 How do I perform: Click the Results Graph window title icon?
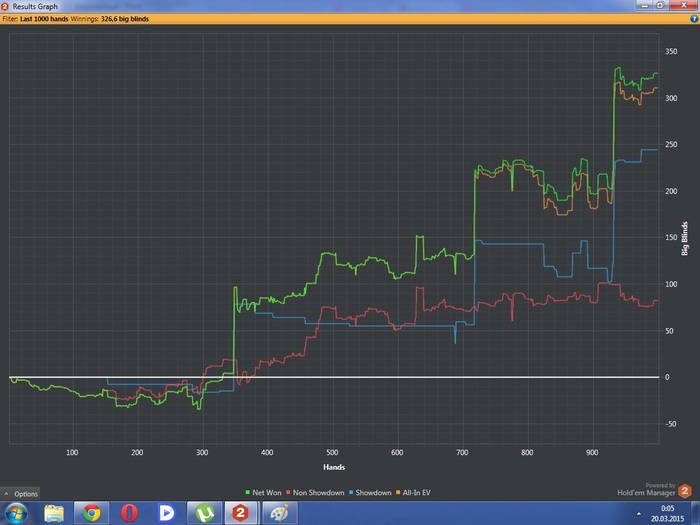pos(5,6)
